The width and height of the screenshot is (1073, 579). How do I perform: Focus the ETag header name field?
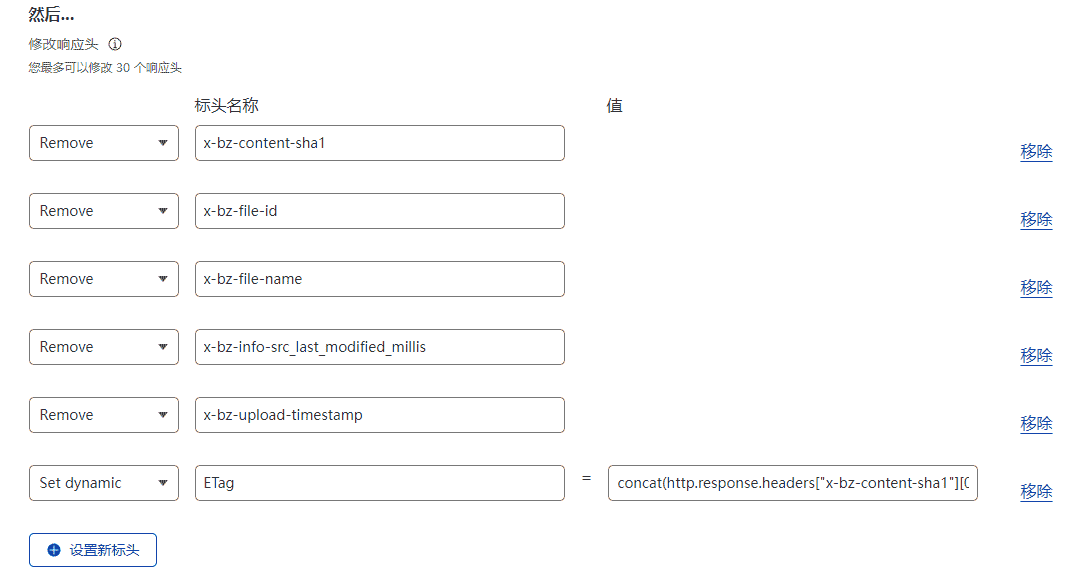(379, 483)
